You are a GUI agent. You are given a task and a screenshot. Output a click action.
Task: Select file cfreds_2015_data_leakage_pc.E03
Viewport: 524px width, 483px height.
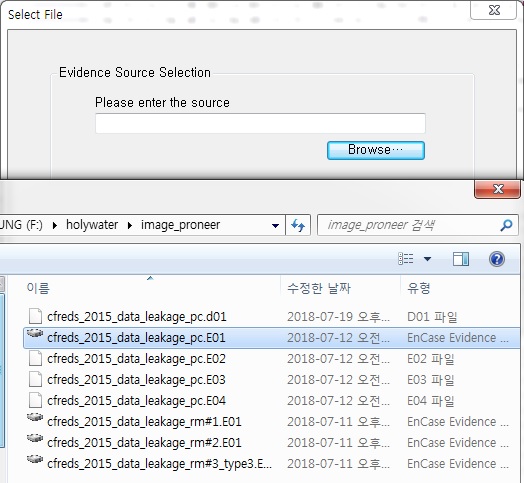tap(136, 380)
